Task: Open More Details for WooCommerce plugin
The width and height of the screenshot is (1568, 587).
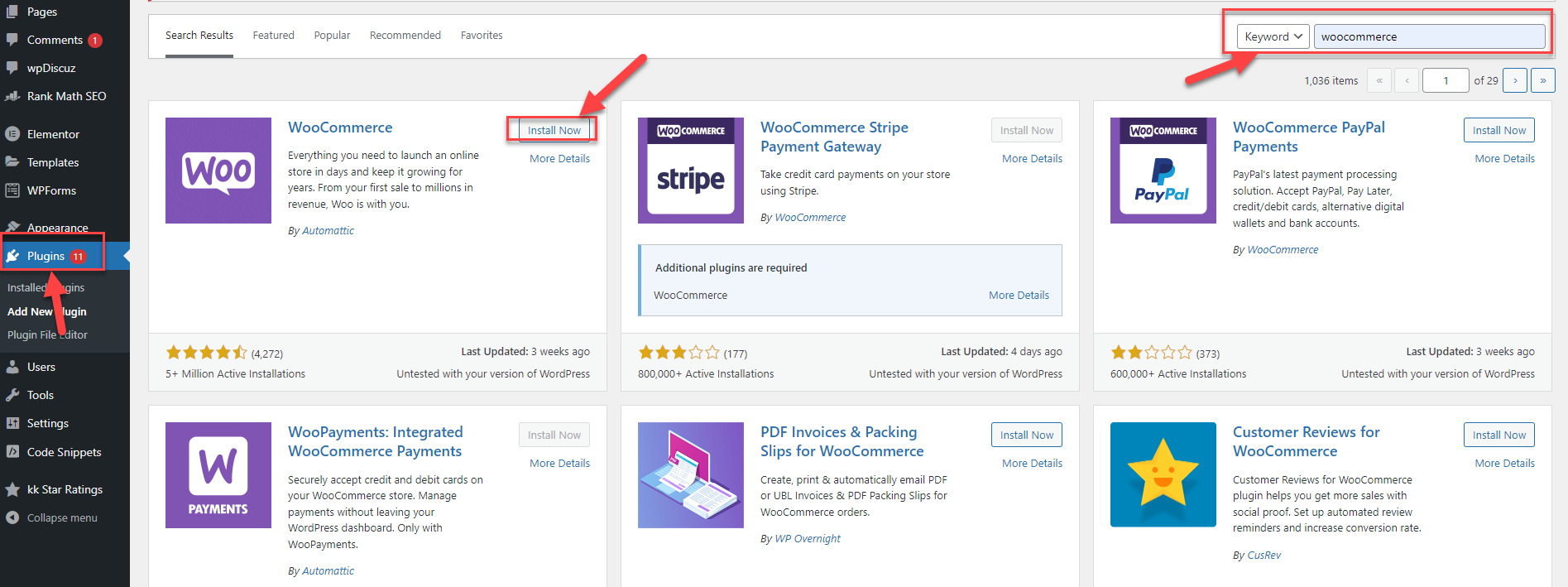Action: (x=559, y=158)
